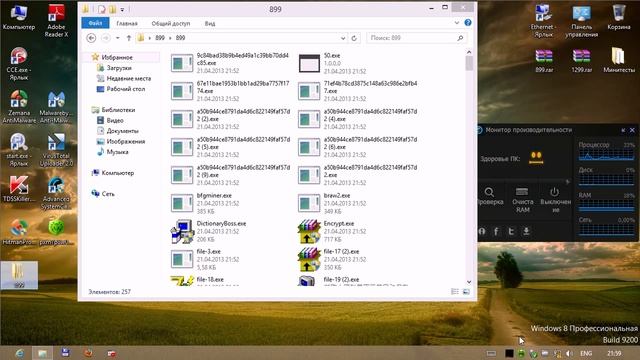The width and height of the screenshot is (640, 360).
Task: Expand the right side of the performance monitor
Action: [567, 182]
